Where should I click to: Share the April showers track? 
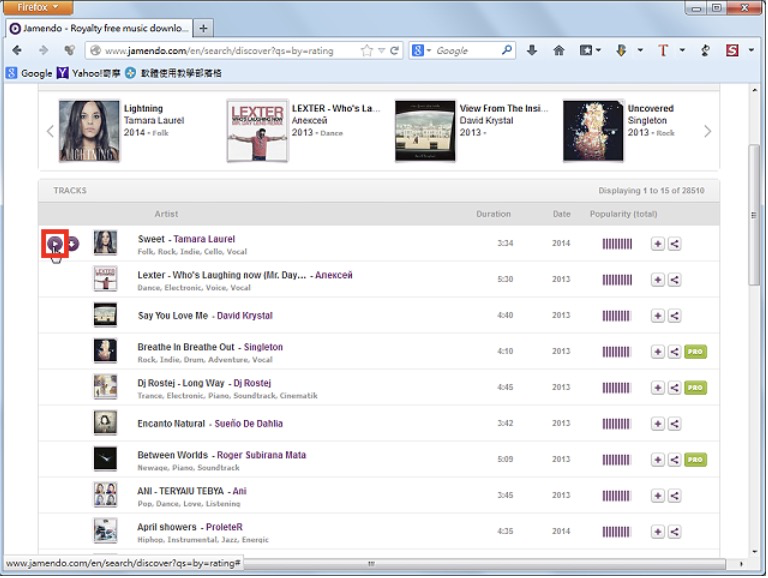pos(674,531)
